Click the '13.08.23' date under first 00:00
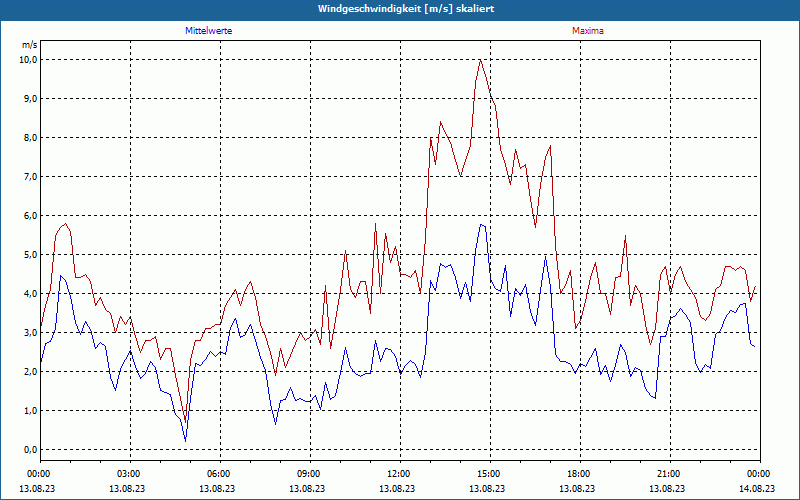The height and width of the screenshot is (500, 800). (x=37, y=488)
